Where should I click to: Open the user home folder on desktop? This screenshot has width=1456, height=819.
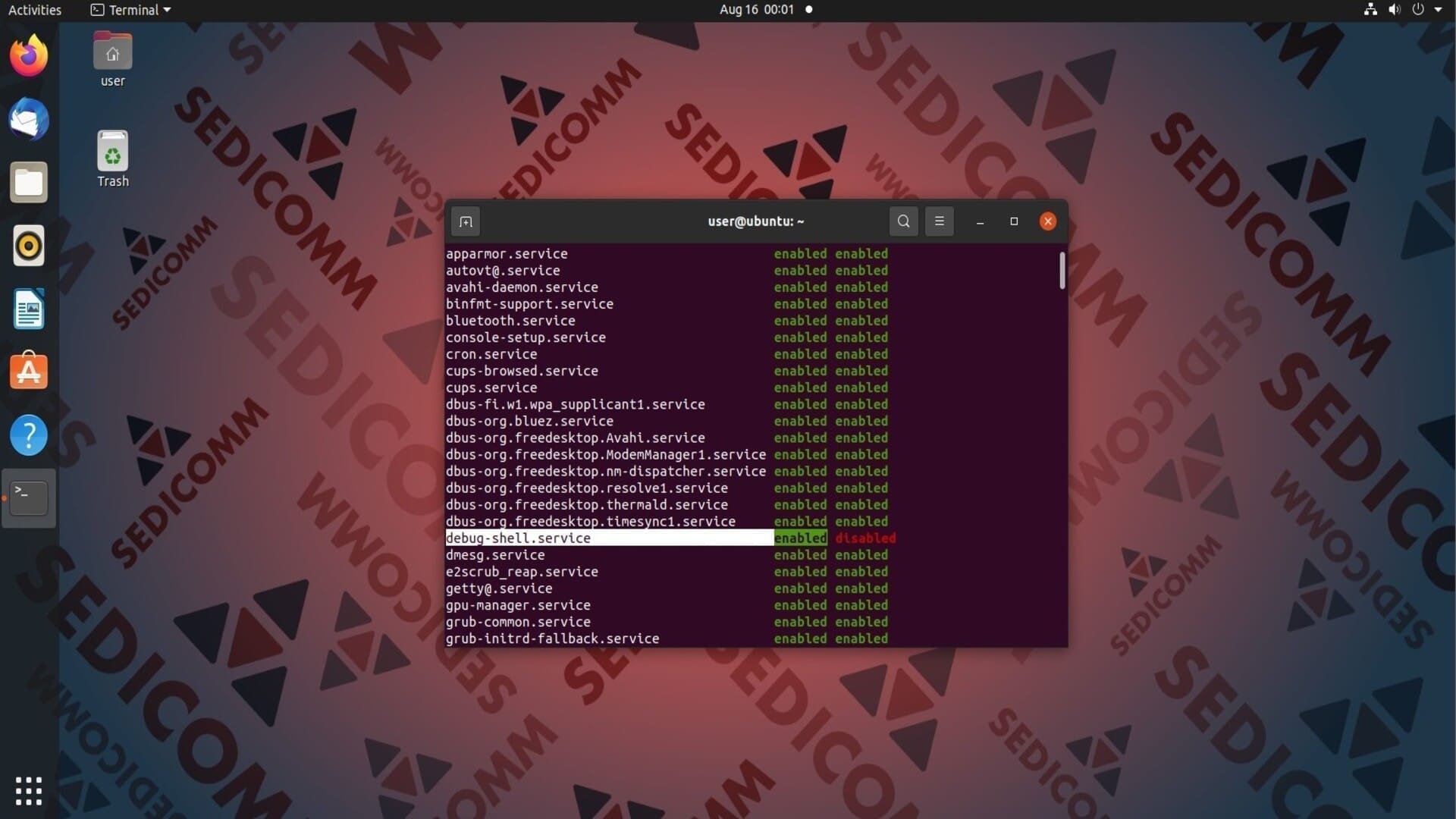click(113, 60)
